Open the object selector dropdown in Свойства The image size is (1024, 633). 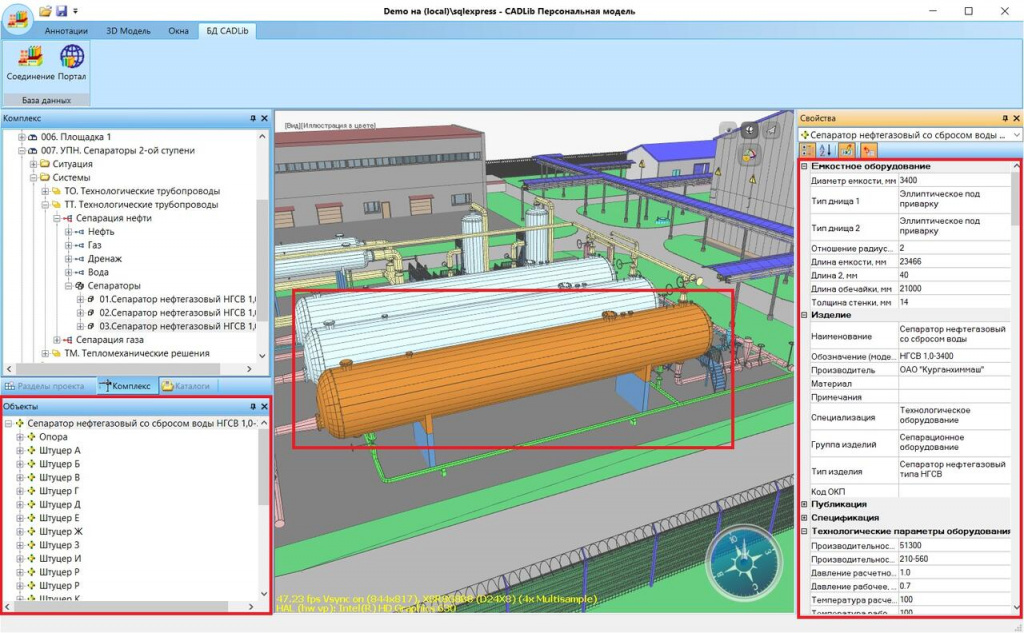pos(1016,135)
